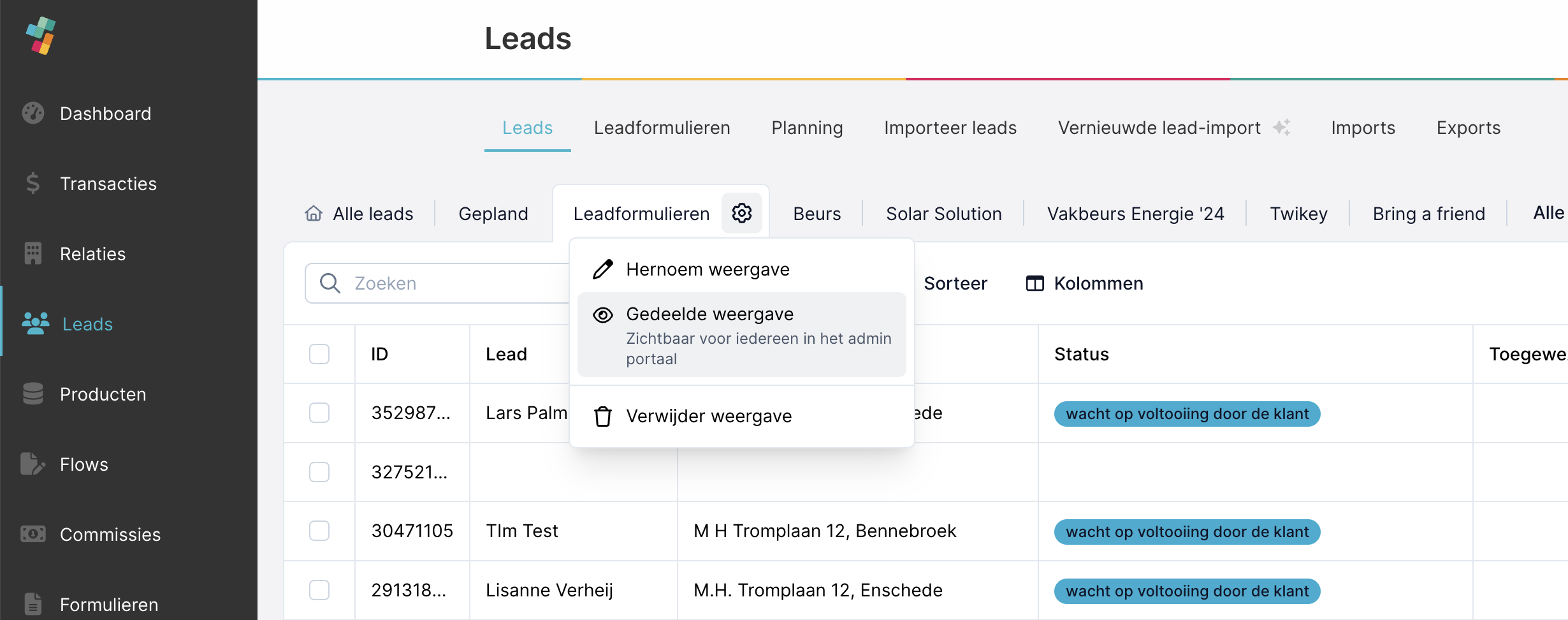Tick checkbox for Lisanne Verheij row
This screenshot has height=620, width=1568.
coord(319,590)
